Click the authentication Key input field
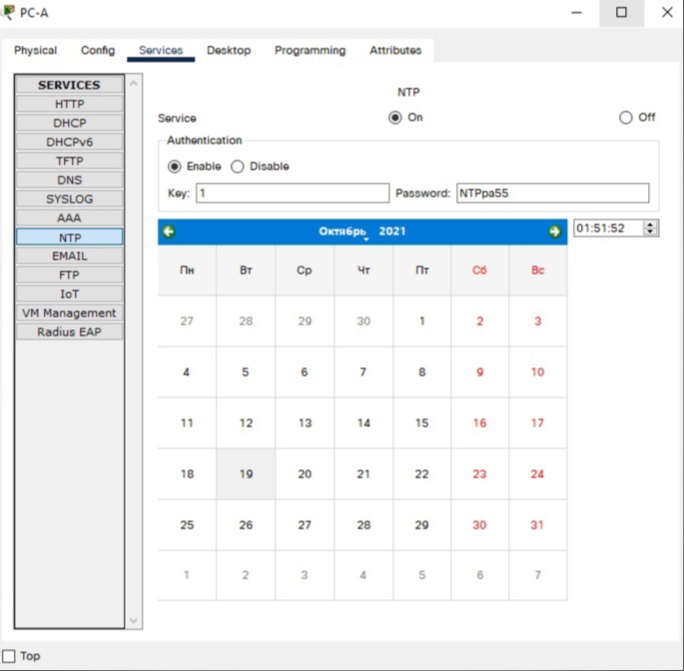Image resolution: width=684 pixels, height=671 pixels. pos(292,193)
